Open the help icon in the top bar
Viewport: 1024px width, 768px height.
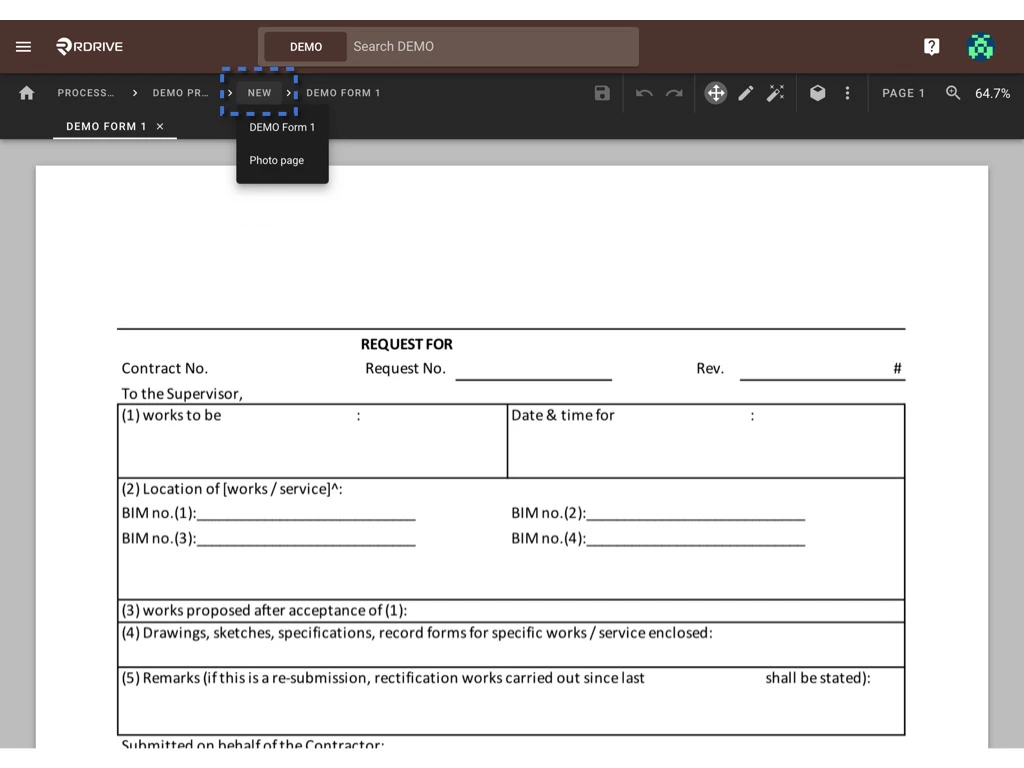pyautogui.click(x=931, y=46)
